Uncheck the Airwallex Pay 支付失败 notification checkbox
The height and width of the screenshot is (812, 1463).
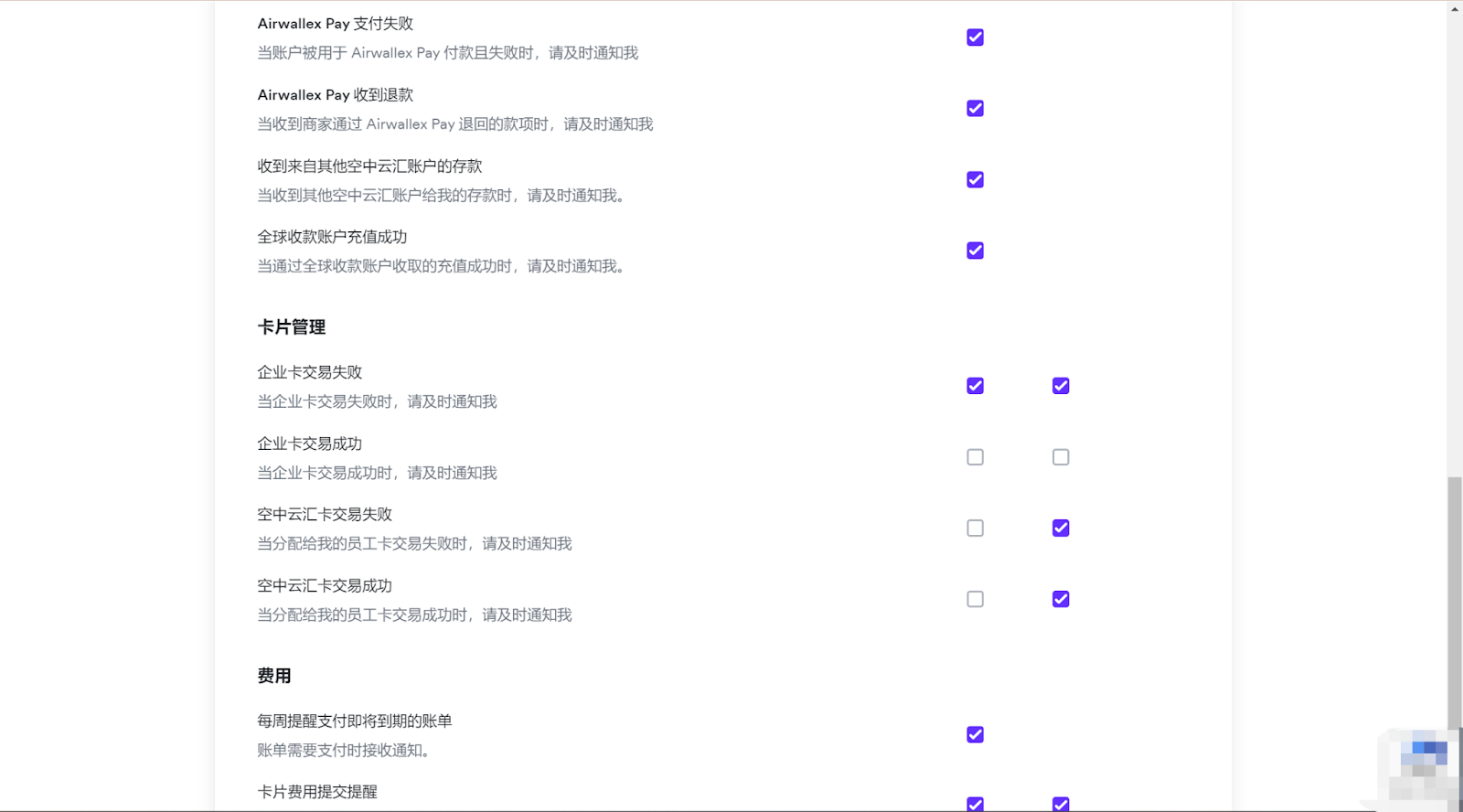tap(975, 37)
